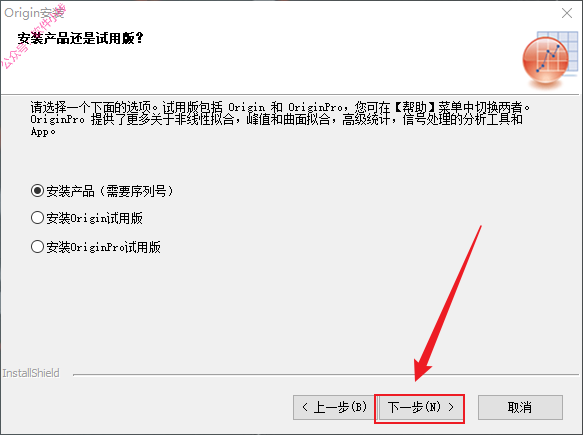Click the red arrow annotation
583x435 pixels.
(448, 303)
